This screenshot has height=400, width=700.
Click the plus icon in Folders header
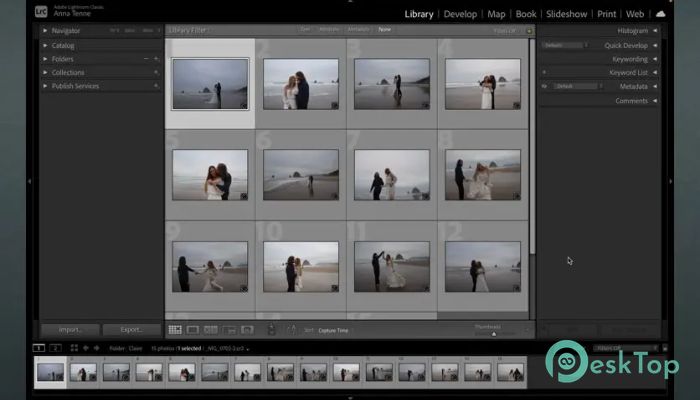pyautogui.click(x=156, y=59)
